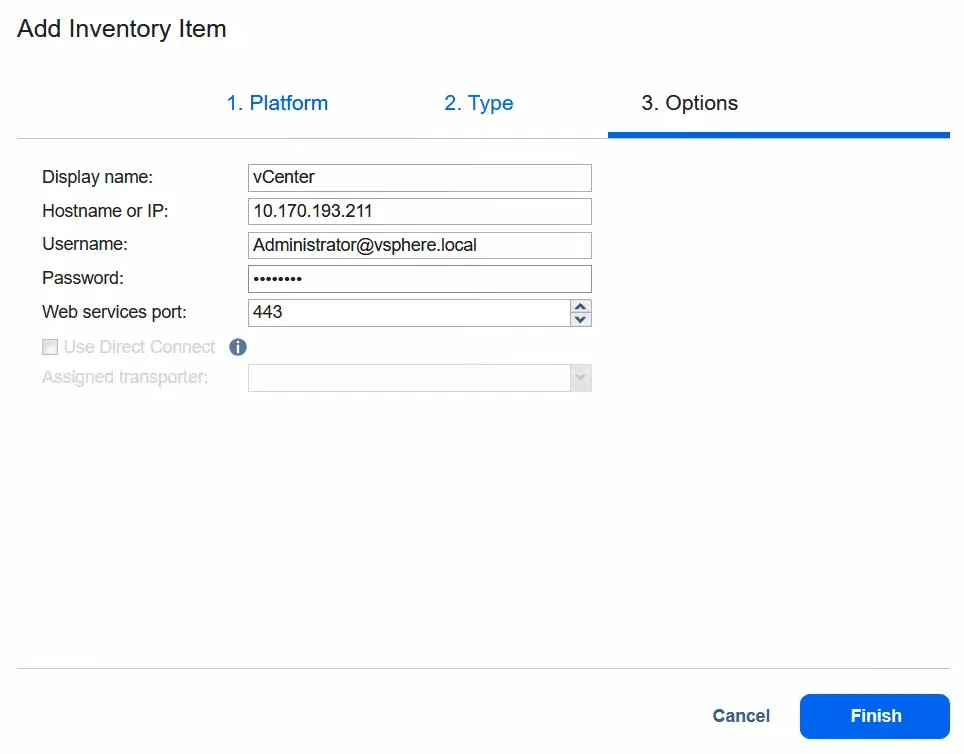Image resolution: width=964 pixels, height=754 pixels.
Task: Open the Assigned transporter dropdown arrow
Action: pyautogui.click(x=580, y=378)
